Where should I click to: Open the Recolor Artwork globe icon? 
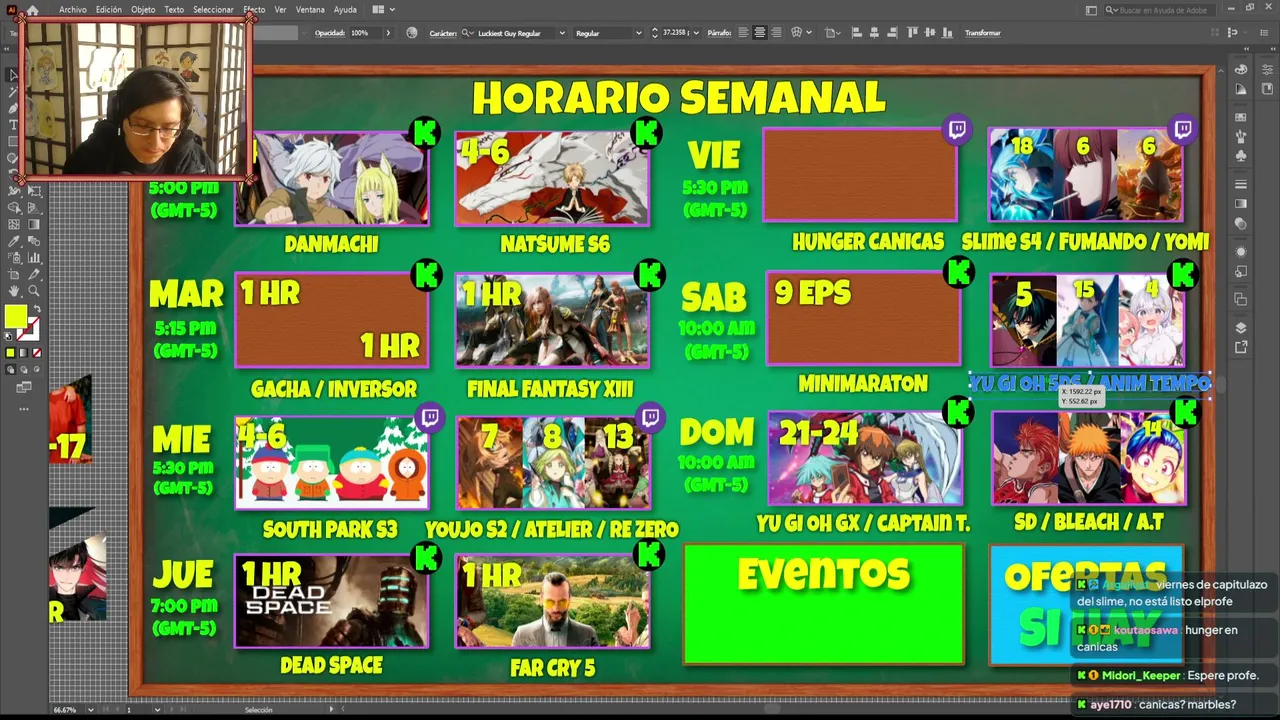click(x=412, y=33)
